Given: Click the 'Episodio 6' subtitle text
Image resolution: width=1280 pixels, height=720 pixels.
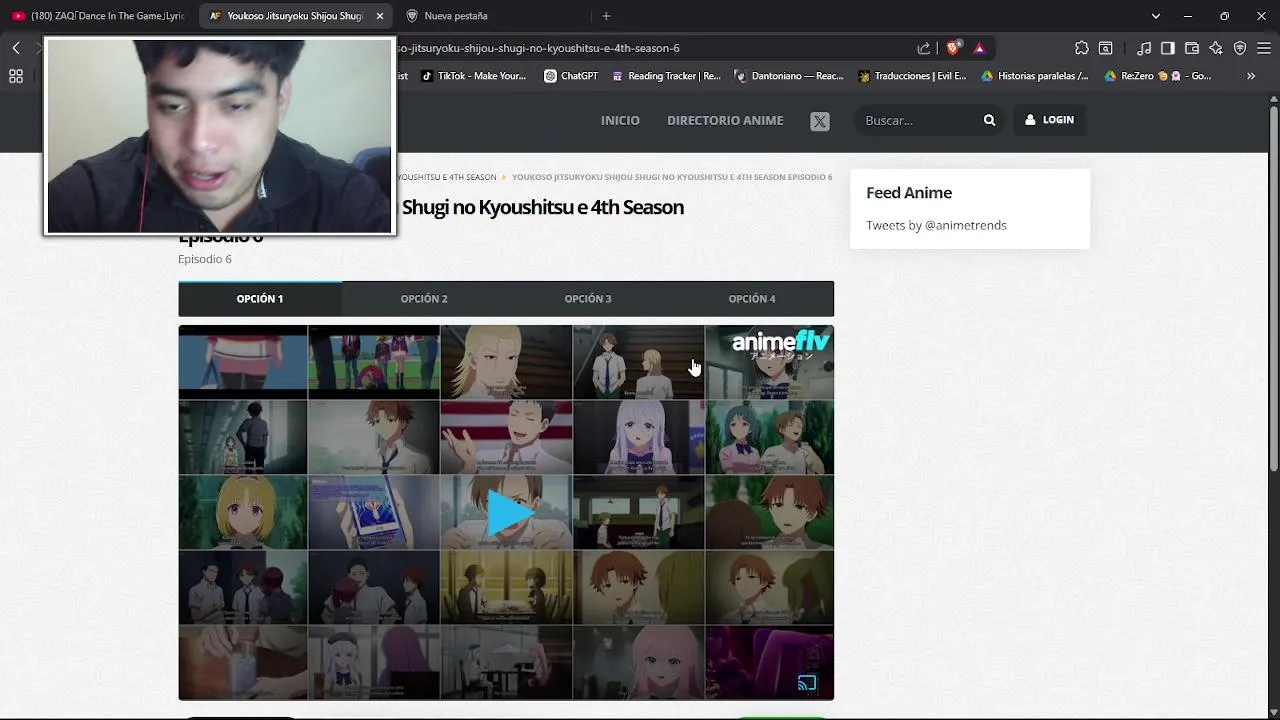Looking at the screenshot, I should [205, 259].
